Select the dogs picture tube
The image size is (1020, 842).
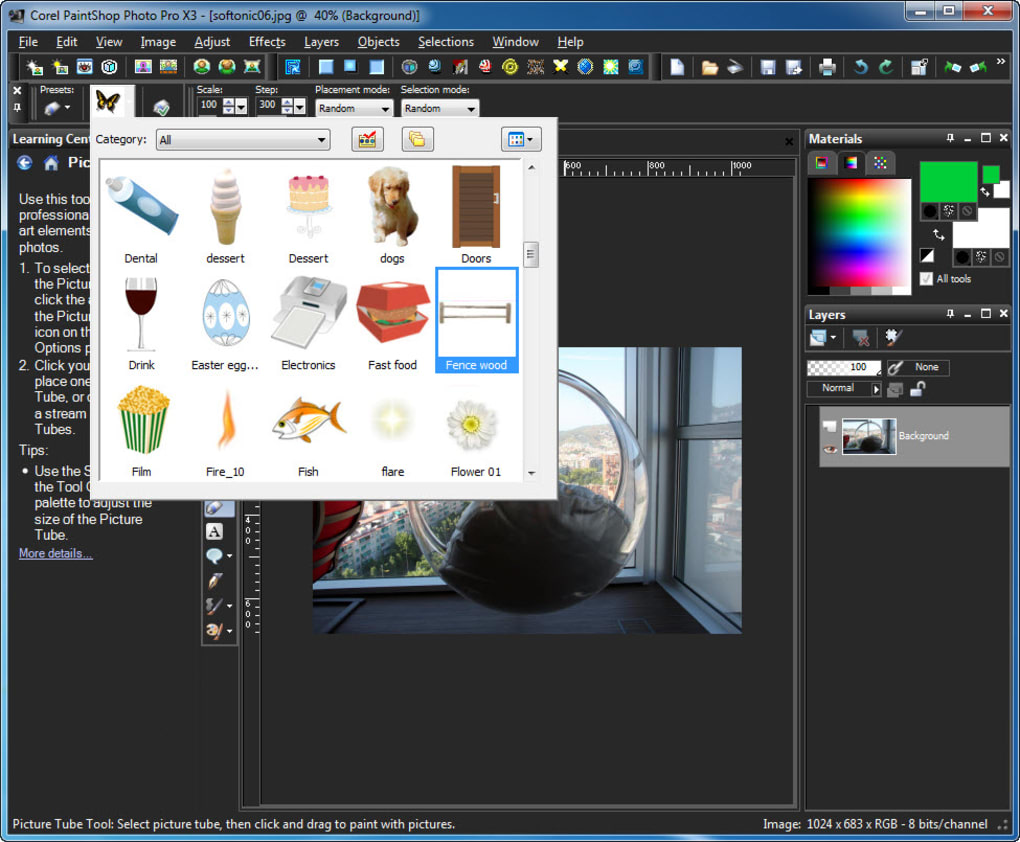(391, 206)
